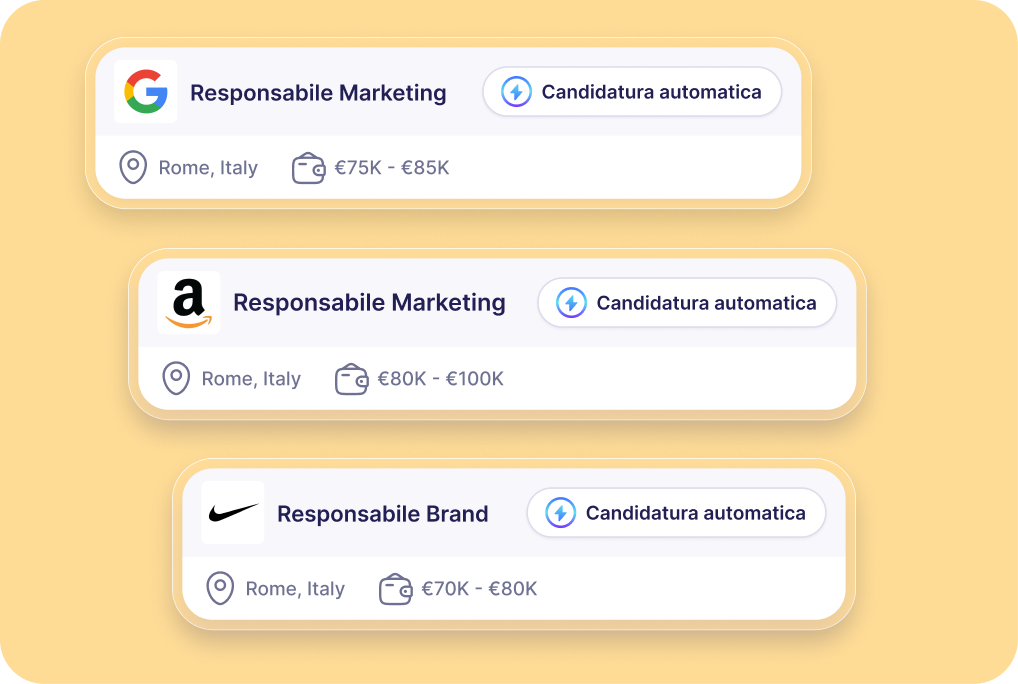Open Amazon's Responsabile Marketing job title

tap(369, 303)
